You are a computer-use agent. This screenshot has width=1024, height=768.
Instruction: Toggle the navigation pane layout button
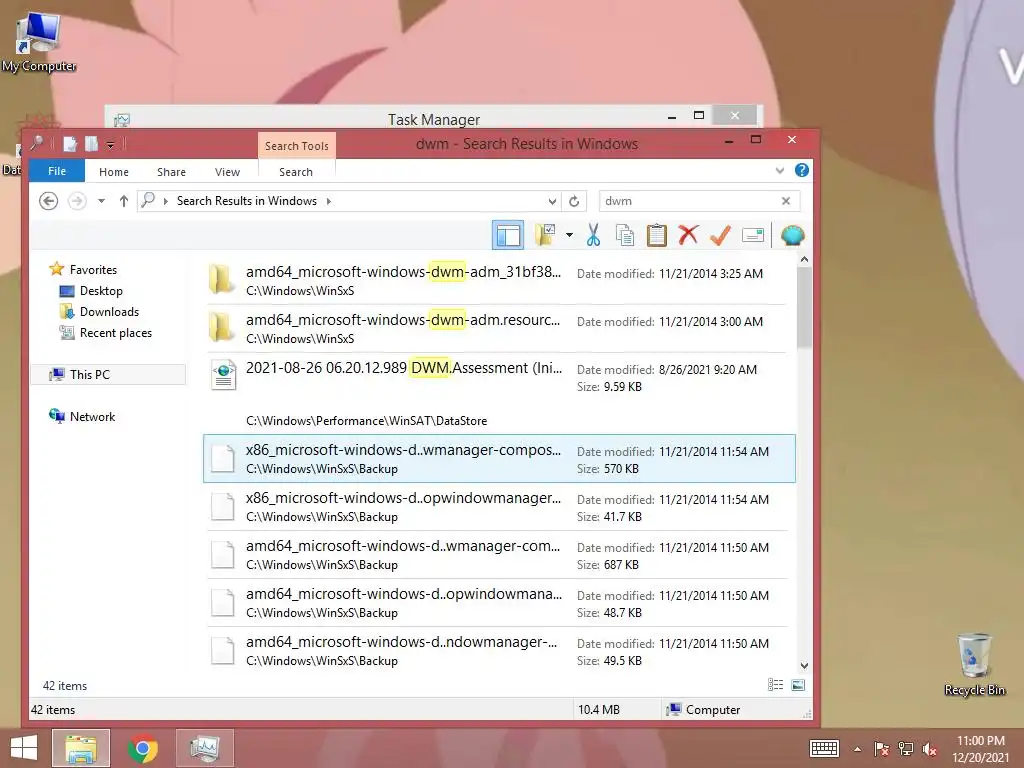click(507, 235)
